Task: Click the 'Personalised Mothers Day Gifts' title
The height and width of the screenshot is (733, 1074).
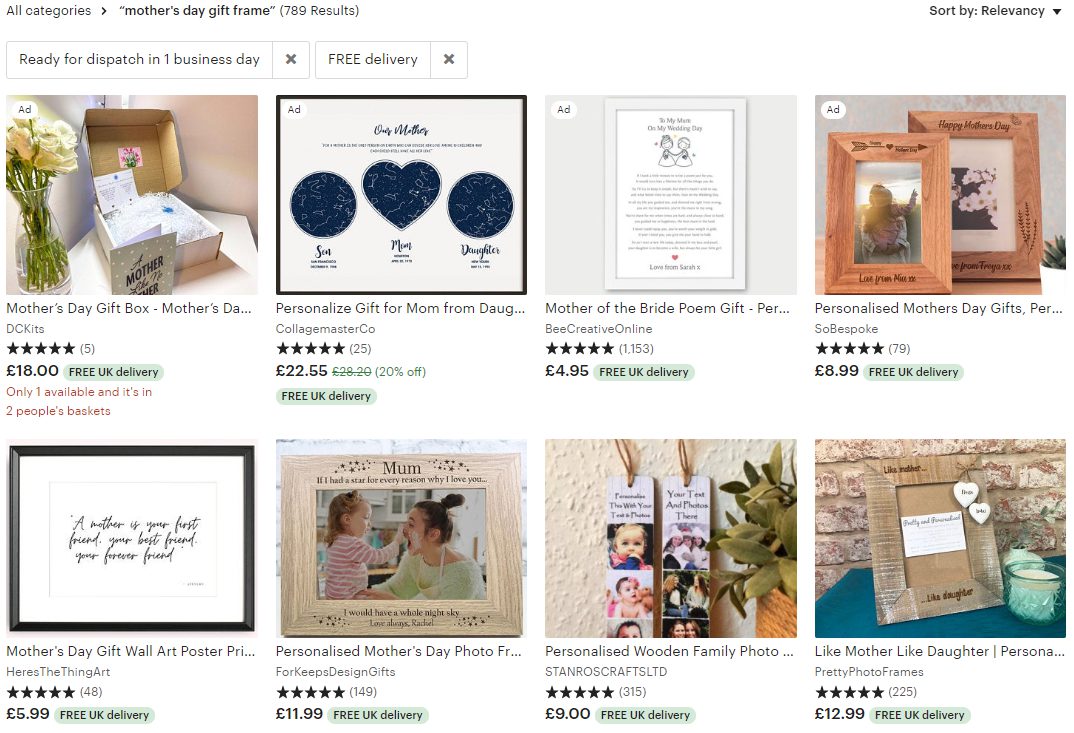Action: coord(938,308)
